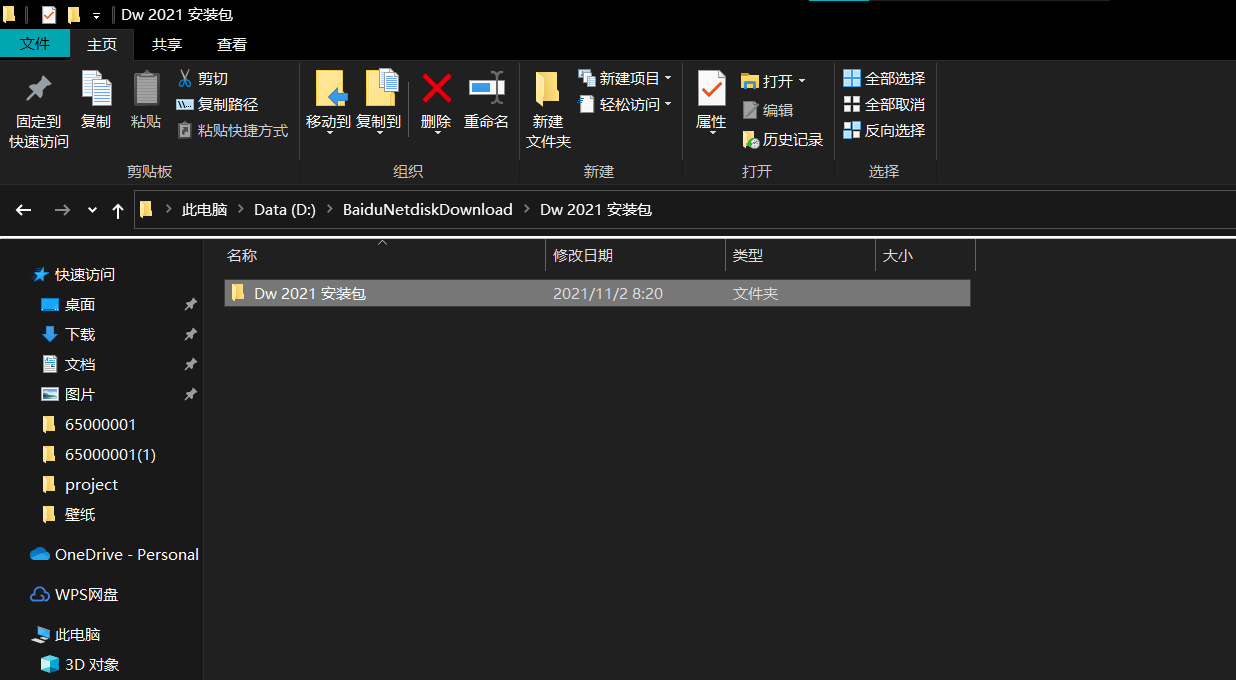
Task: Click Copy Path (复制路径)
Action: 217,104
